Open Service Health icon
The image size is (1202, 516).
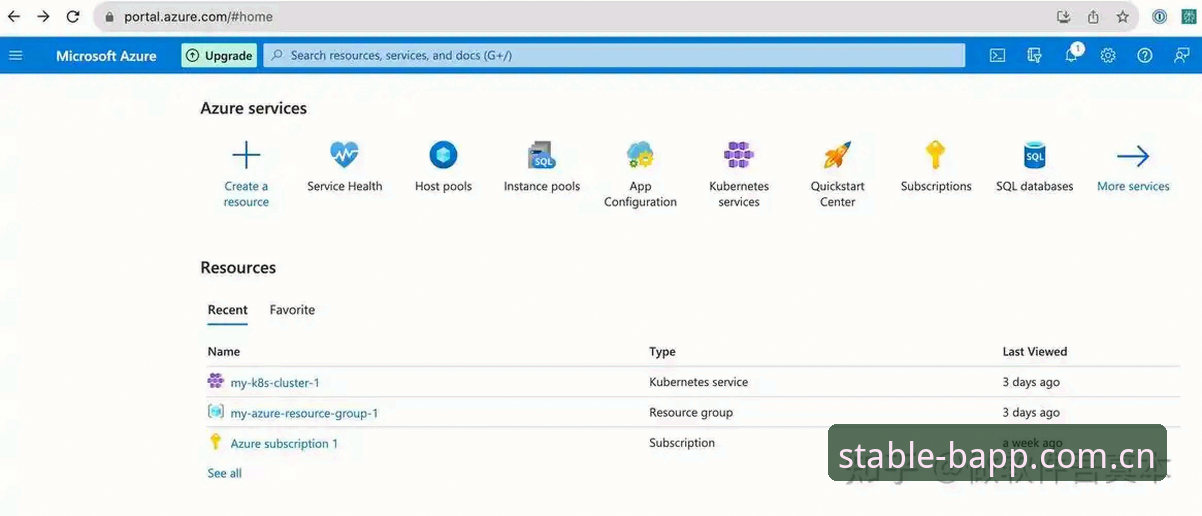[x=344, y=155]
